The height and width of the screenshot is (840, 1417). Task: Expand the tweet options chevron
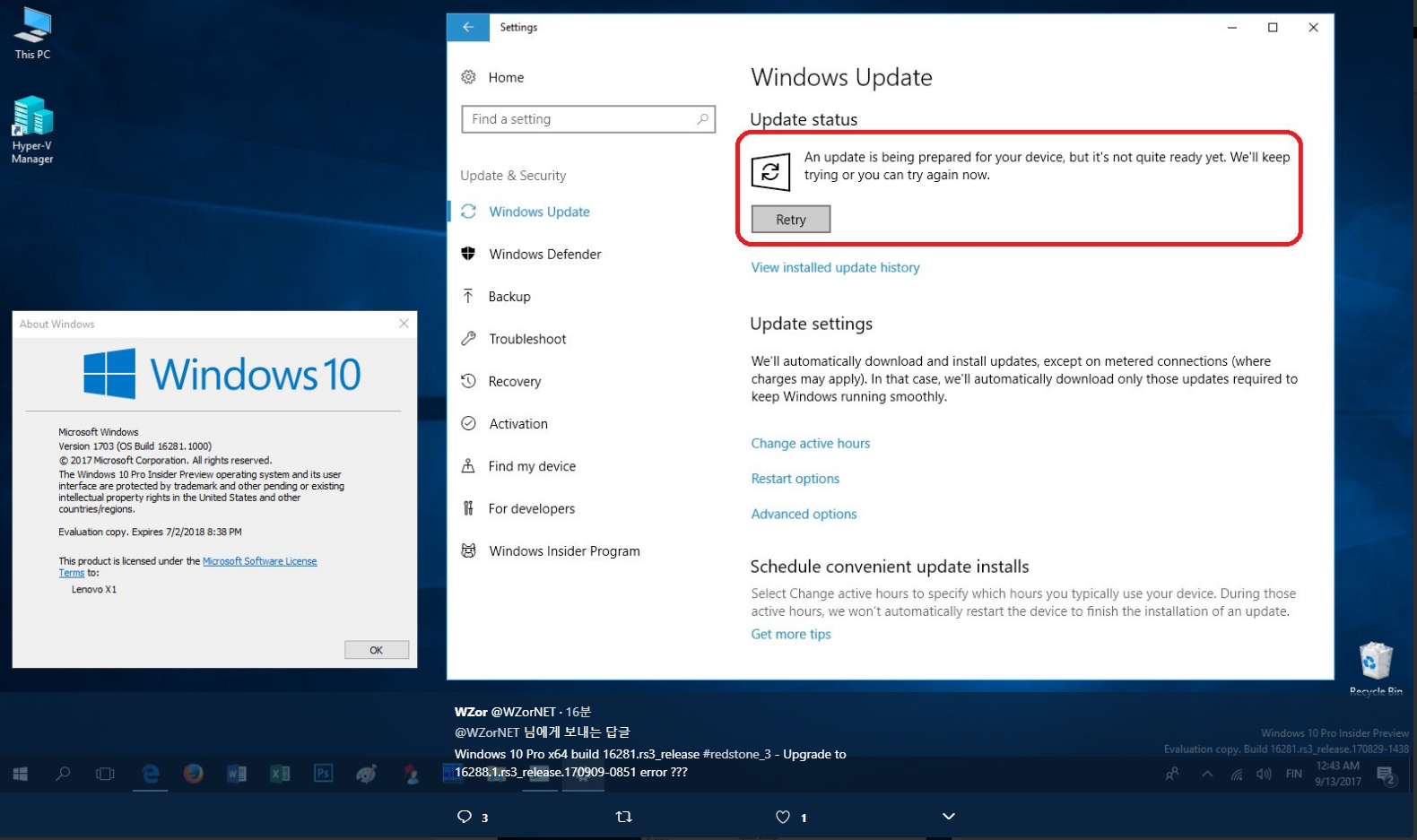[949, 817]
